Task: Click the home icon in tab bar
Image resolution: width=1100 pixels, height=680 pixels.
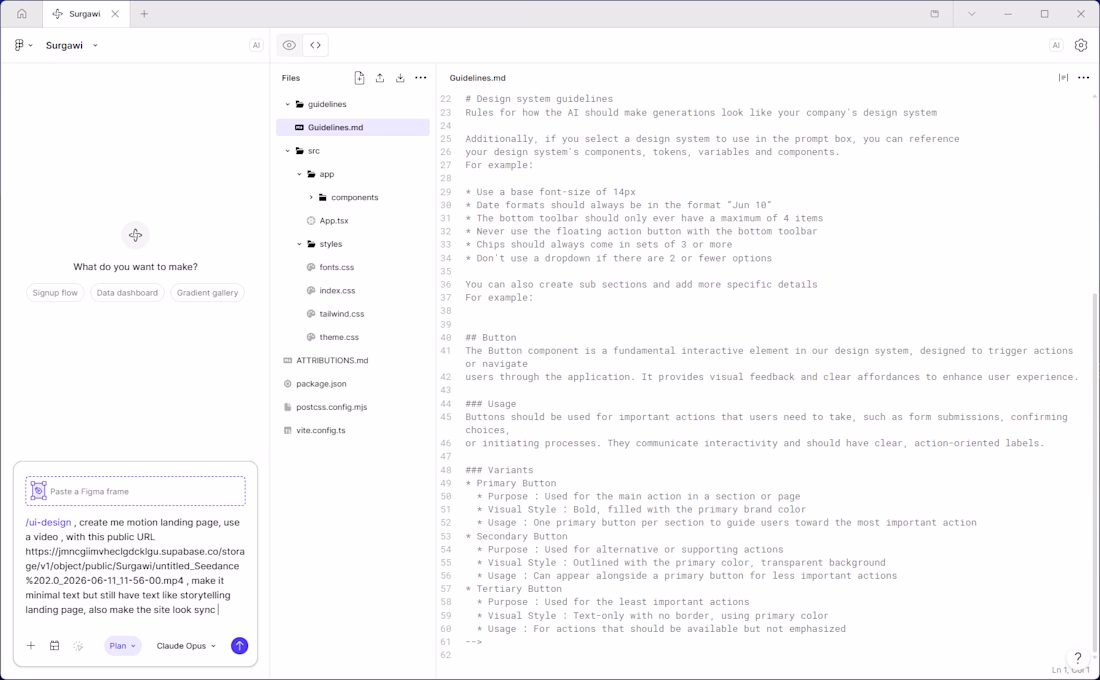Action: pos(22,13)
